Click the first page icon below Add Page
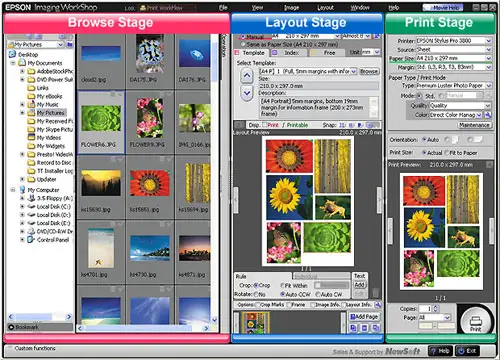 tap(353, 328)
